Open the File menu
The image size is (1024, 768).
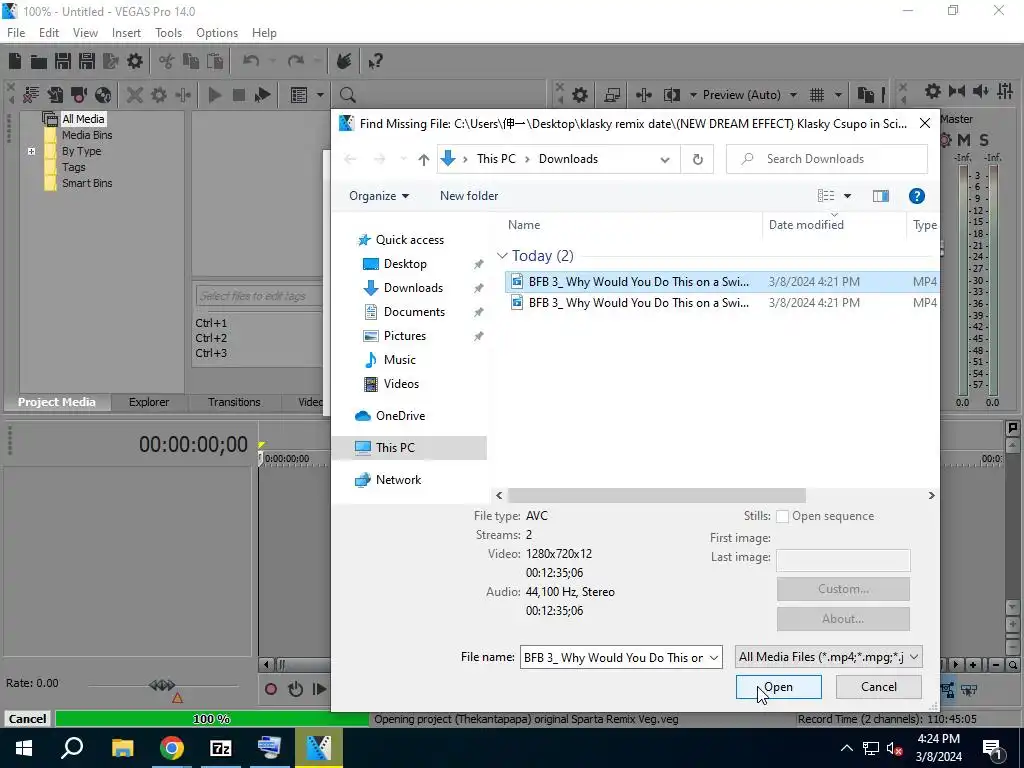pos(16,33)
